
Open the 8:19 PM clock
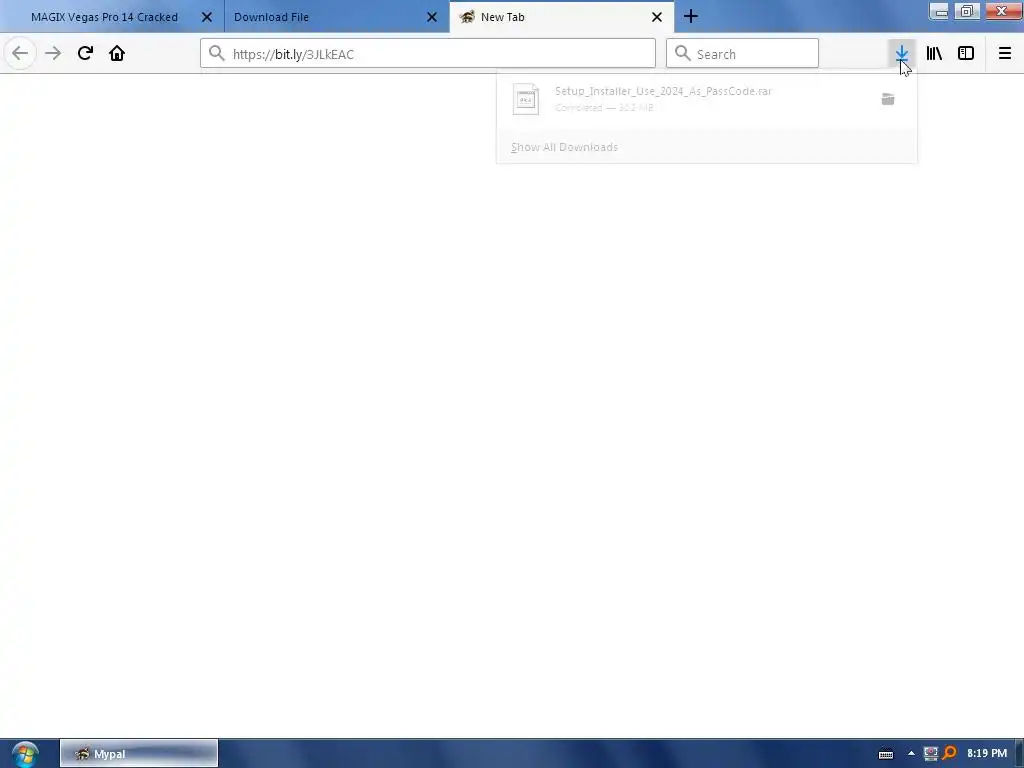point(987,754)
